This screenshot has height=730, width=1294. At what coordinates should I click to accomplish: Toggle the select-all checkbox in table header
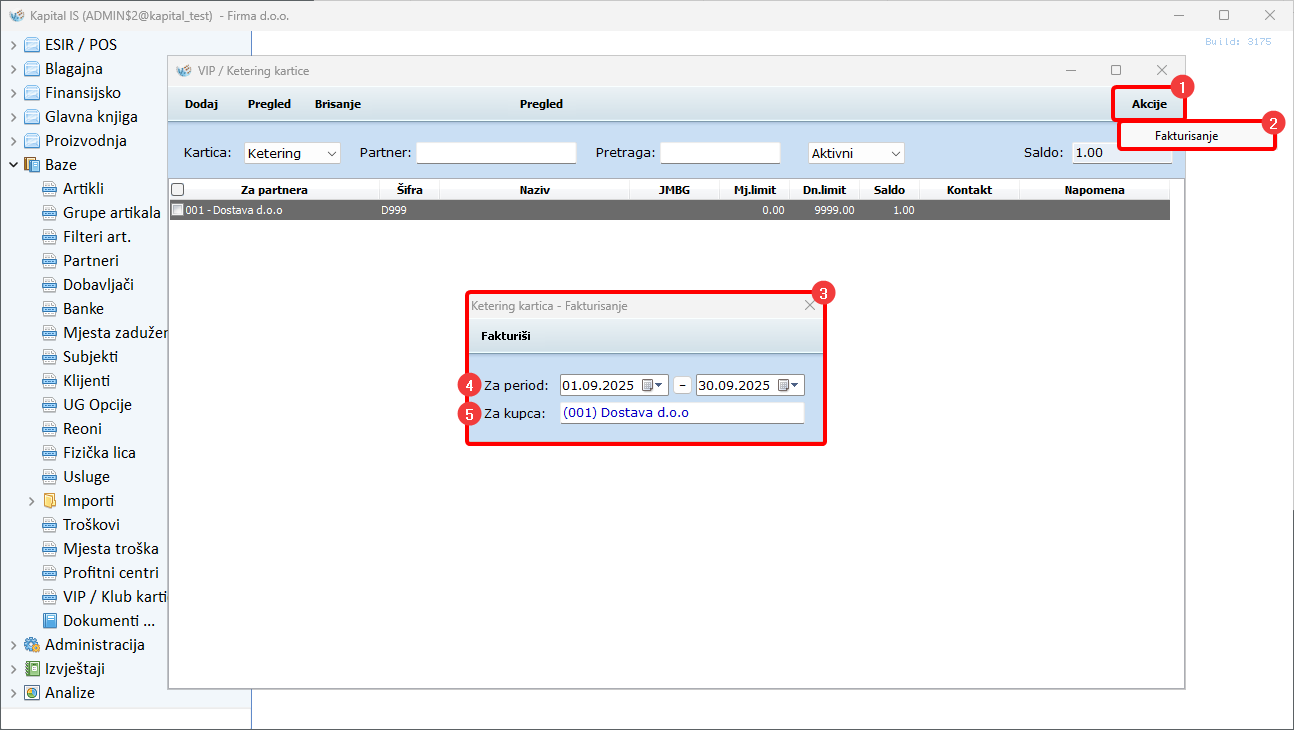(x=177, y=190)
